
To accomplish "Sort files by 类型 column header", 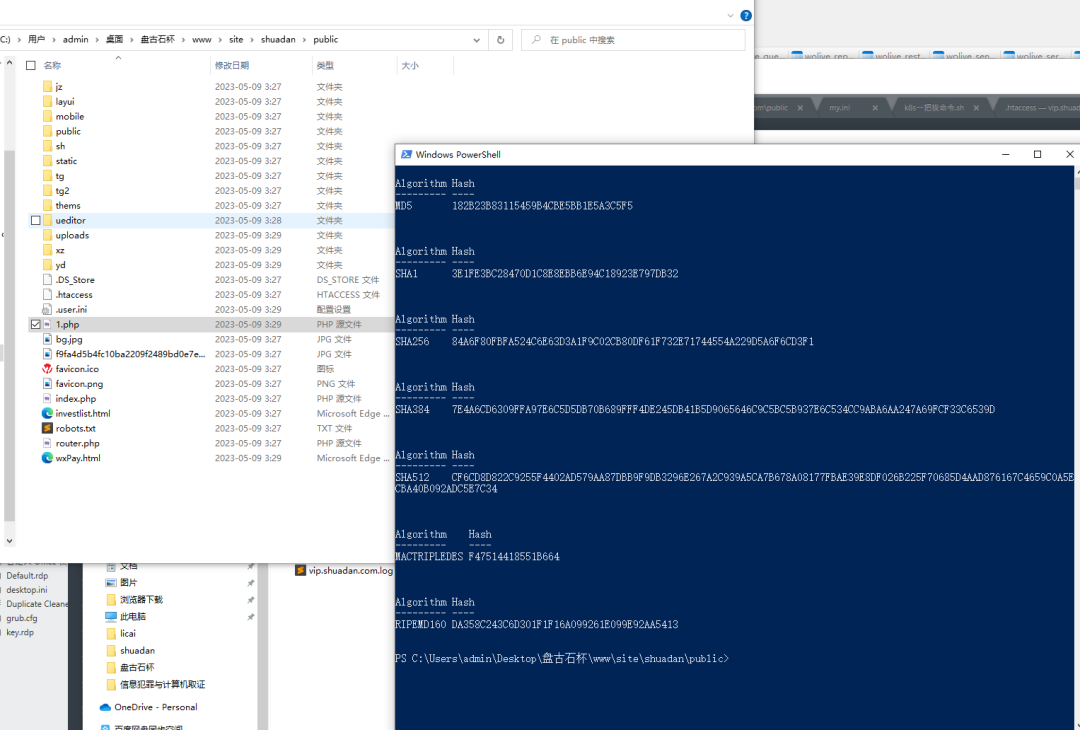I will click(325, 65).
